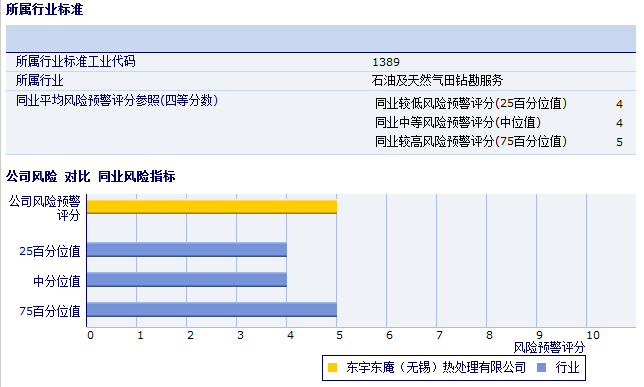644x387 pixels.
Task: Click the 所属行业 row label
Action: [39, 81]
